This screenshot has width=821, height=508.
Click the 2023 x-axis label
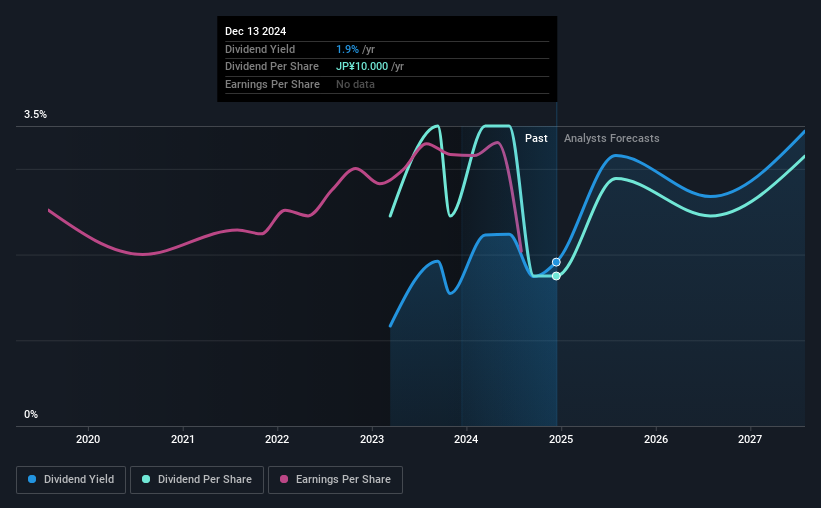click(x=372, y=439)
